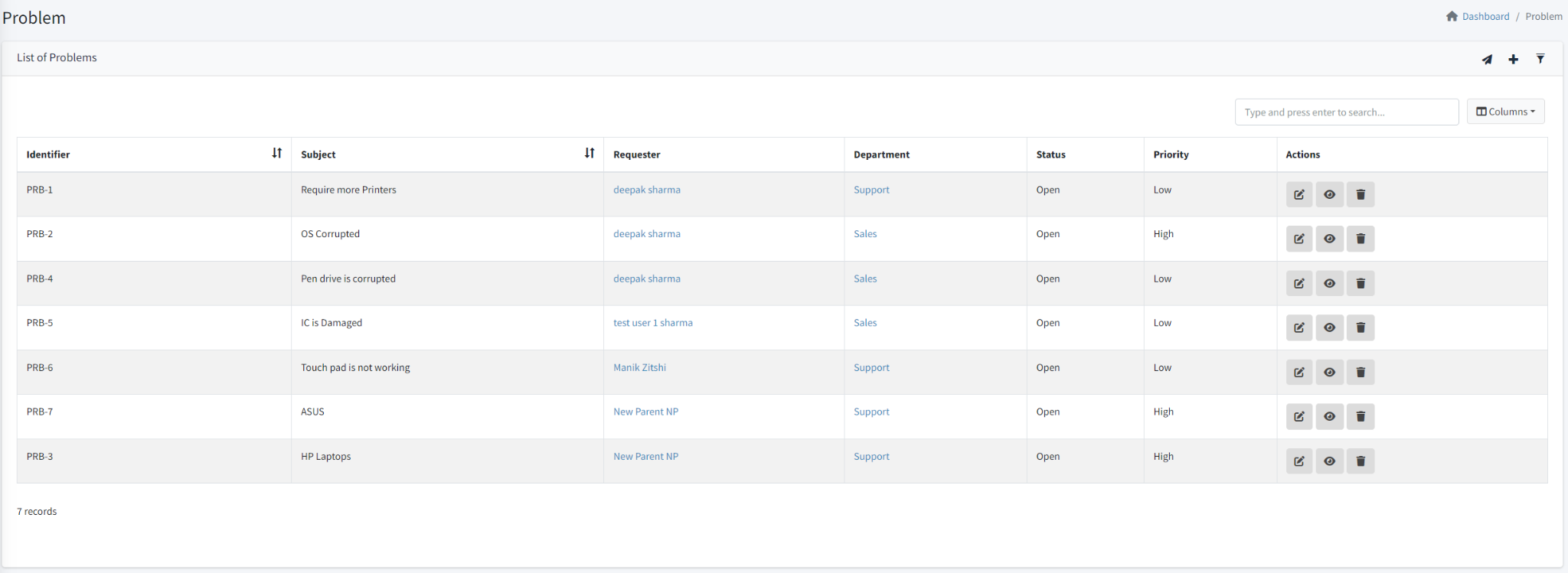Edit the ASUS problem
Viewport: 1568px width, 573px height.
[x=1299, y=416]
